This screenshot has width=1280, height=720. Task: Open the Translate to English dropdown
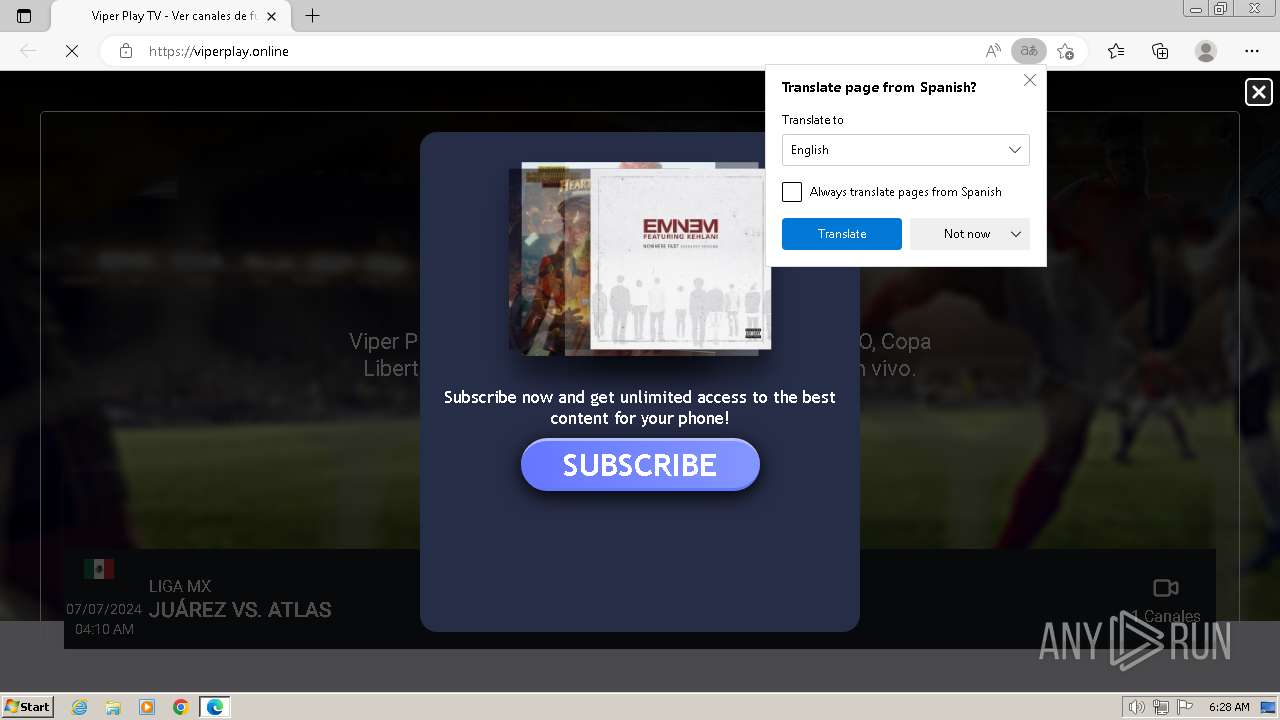click(x=906, y=150)
